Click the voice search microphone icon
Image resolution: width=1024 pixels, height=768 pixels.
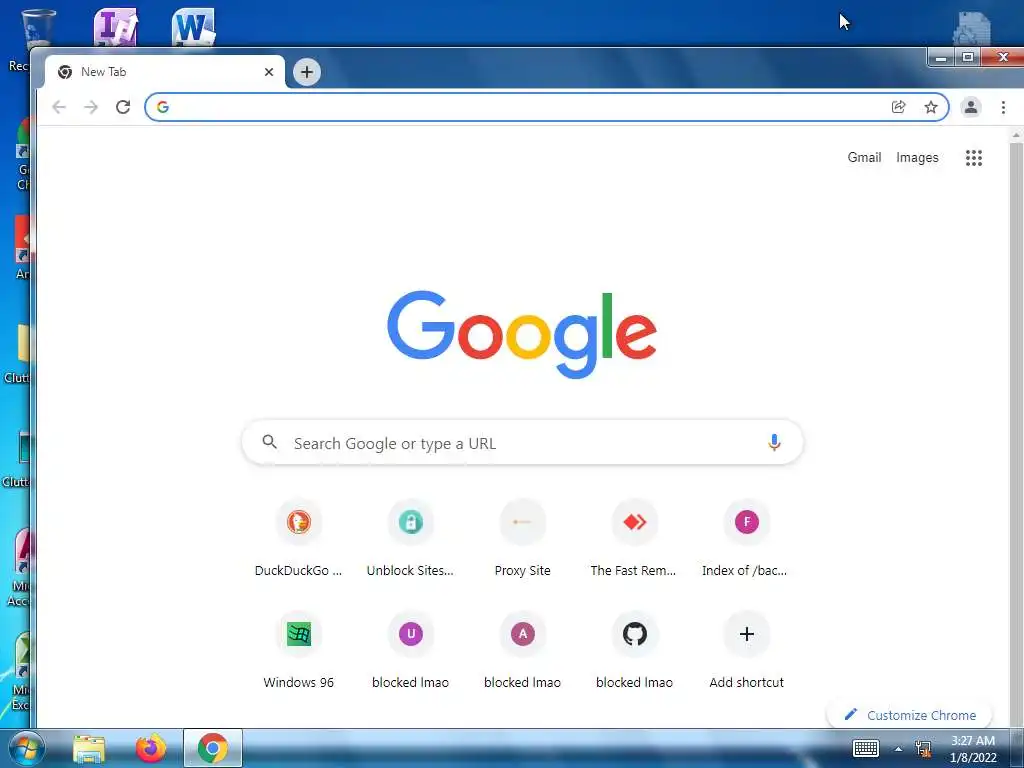pos(774,443)
